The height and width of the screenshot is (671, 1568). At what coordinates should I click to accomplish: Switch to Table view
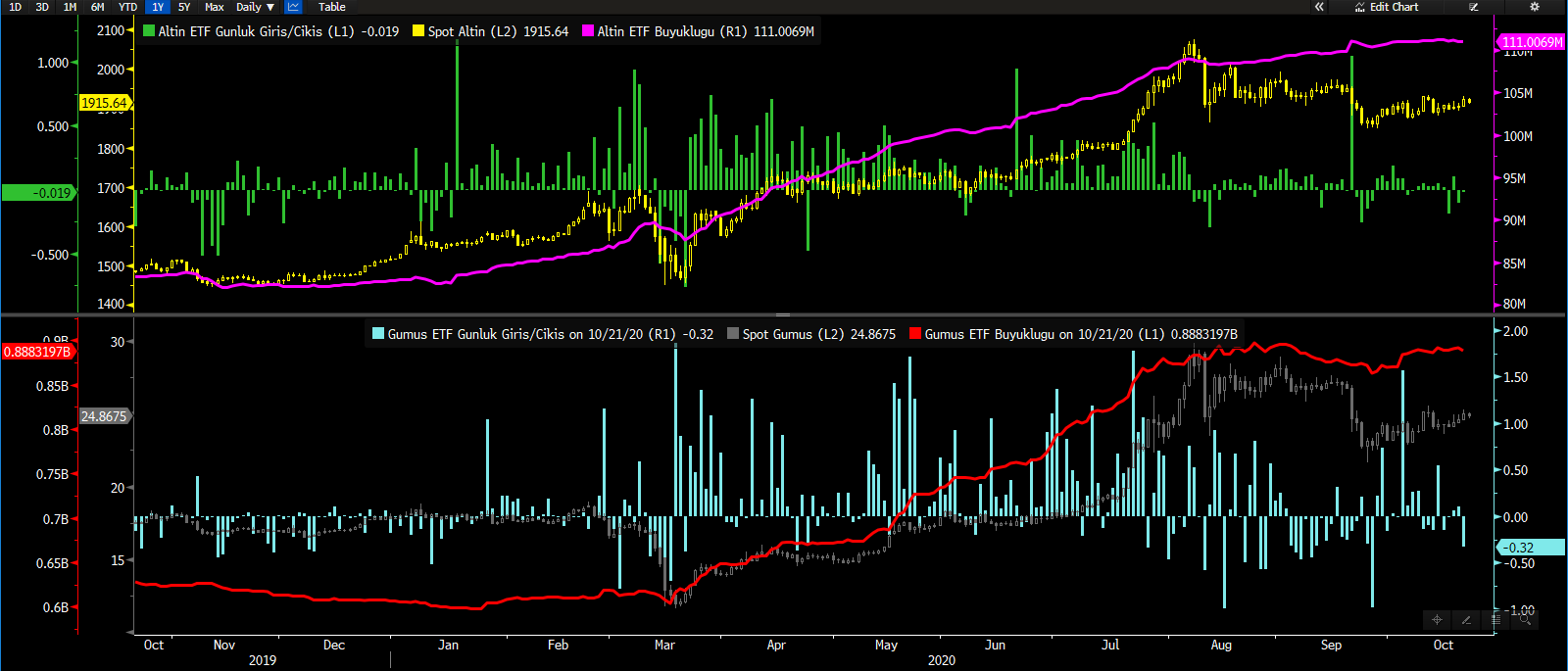pyautogui.click(x=332, y=7)
